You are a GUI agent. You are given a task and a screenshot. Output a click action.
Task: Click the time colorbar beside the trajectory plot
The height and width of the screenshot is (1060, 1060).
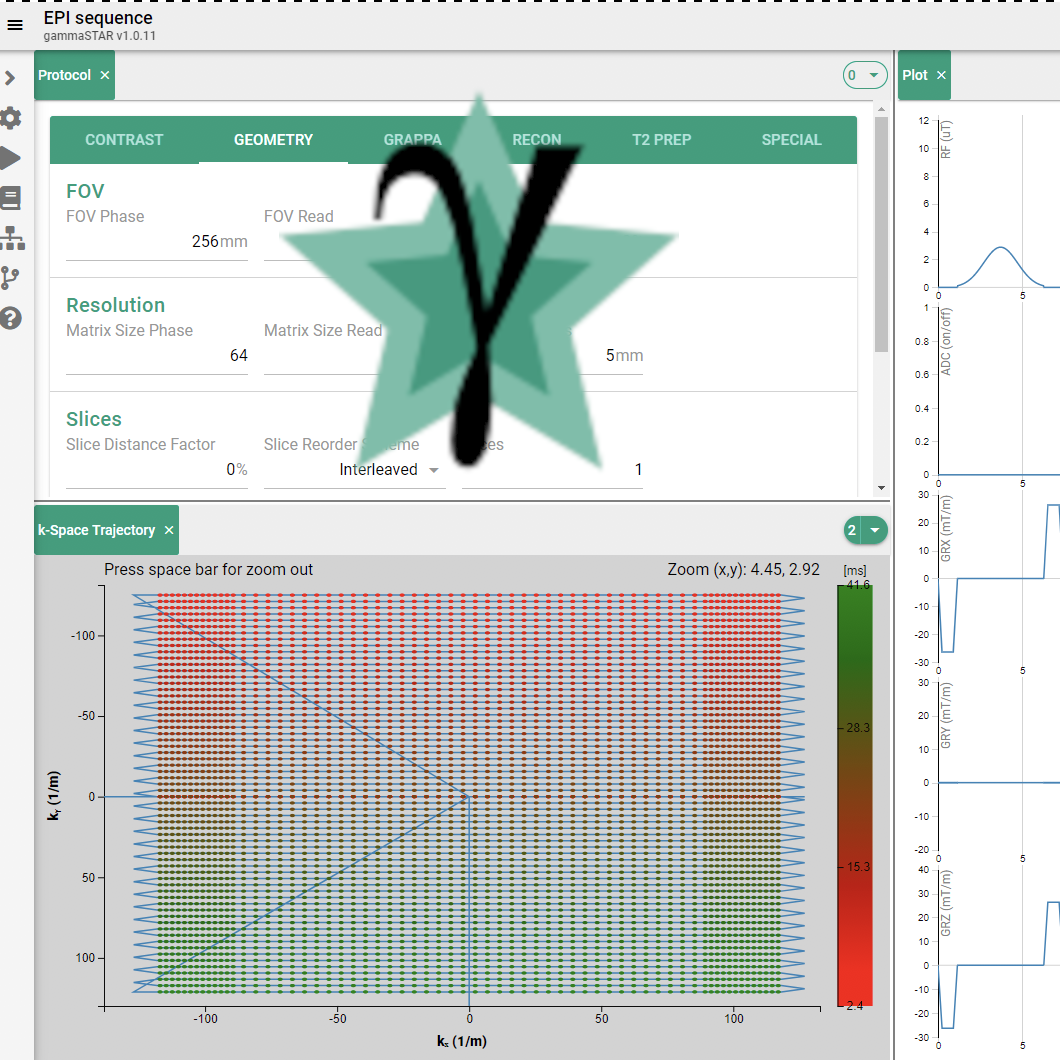pyautogui.click(x=854, y=795)
